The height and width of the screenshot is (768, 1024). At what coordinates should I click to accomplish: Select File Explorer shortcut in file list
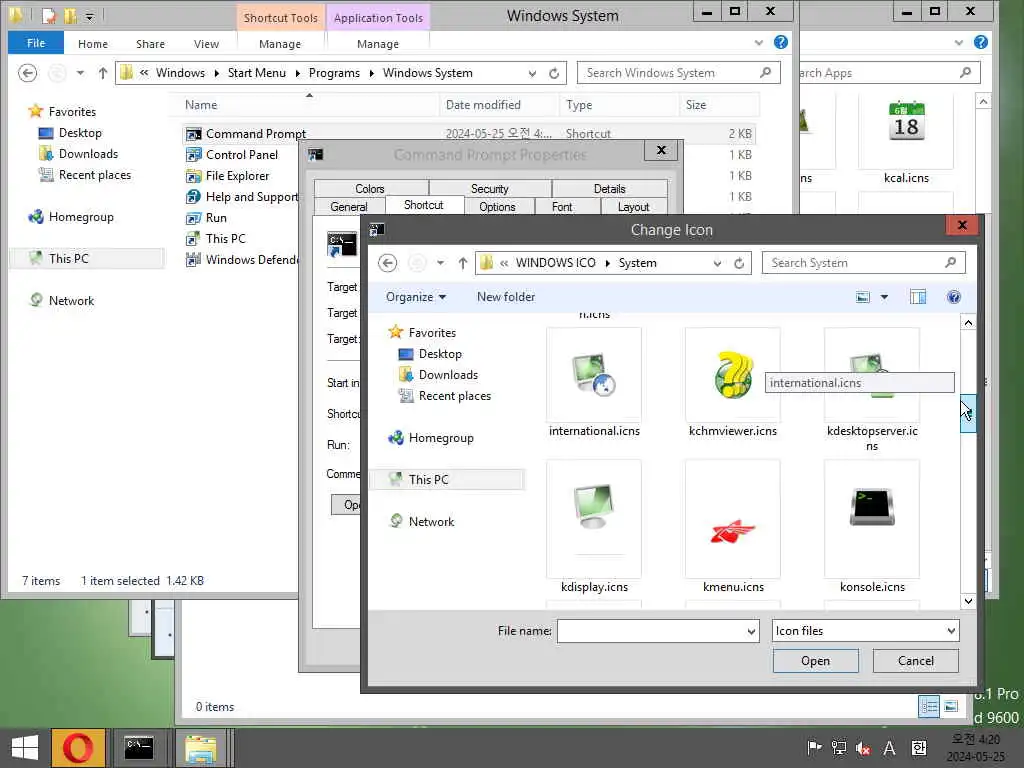point(237,176)
